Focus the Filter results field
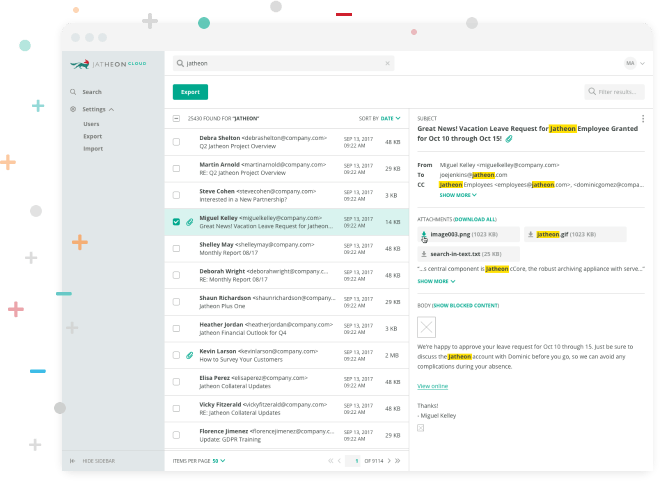This screenshot has width=660, height=481. (x=614, y=92)
